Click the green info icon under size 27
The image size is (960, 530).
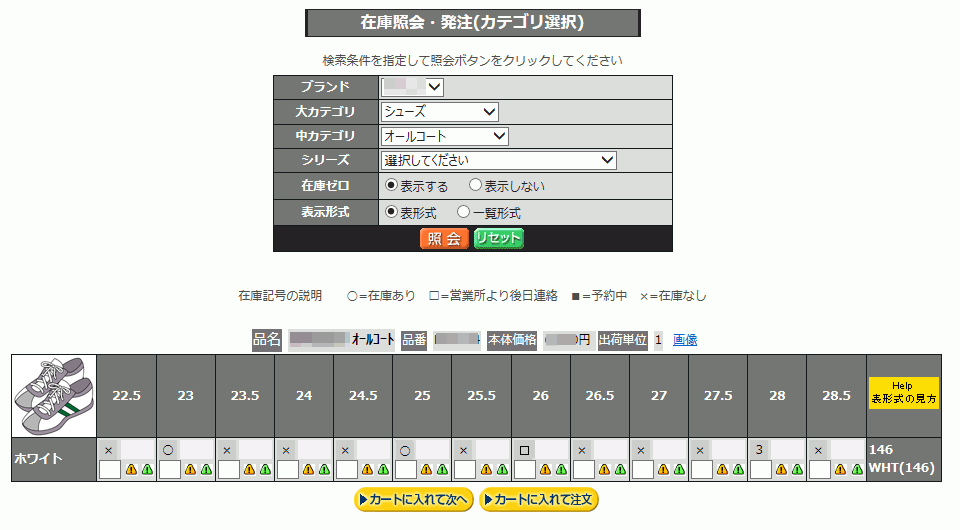coord(678,470)
